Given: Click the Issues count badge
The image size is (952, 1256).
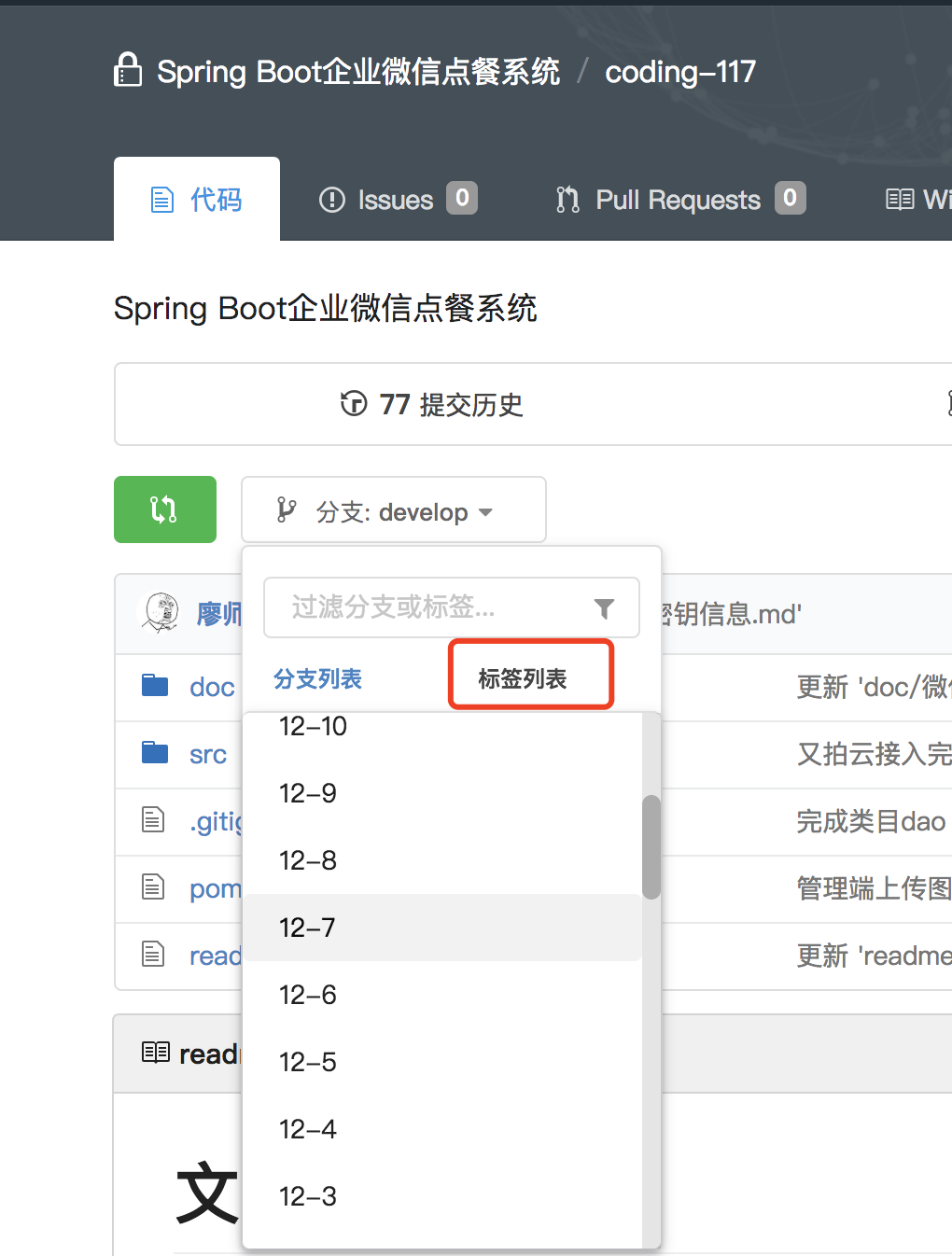Looking at the screenshot, I should (x=462, y=198).
